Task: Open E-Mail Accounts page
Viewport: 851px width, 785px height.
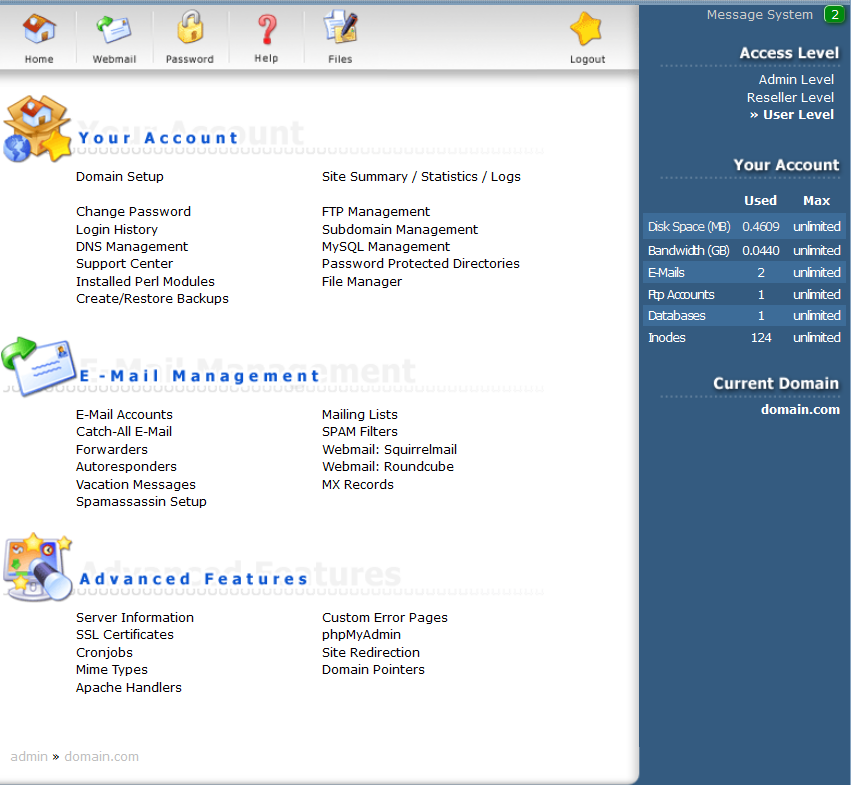Action: click(124, 415)
